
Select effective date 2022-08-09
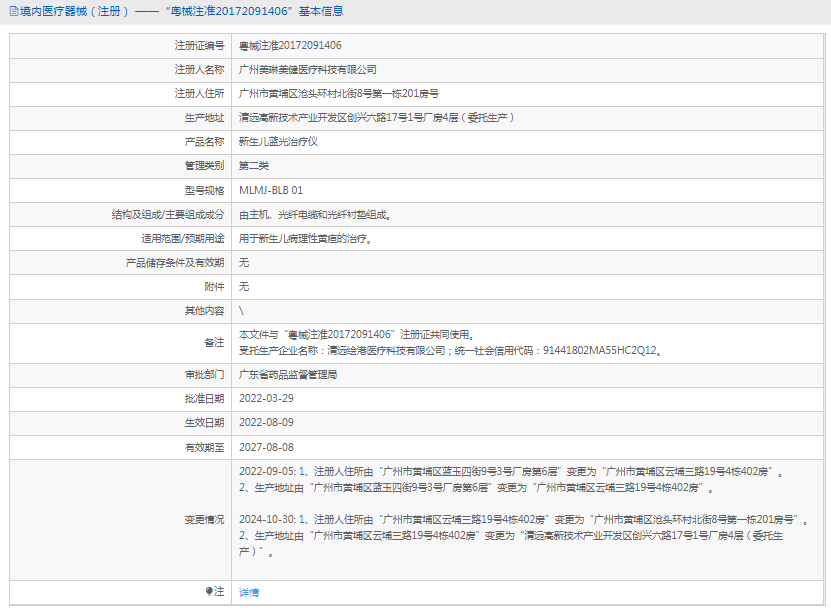click(x=266, y=422)
